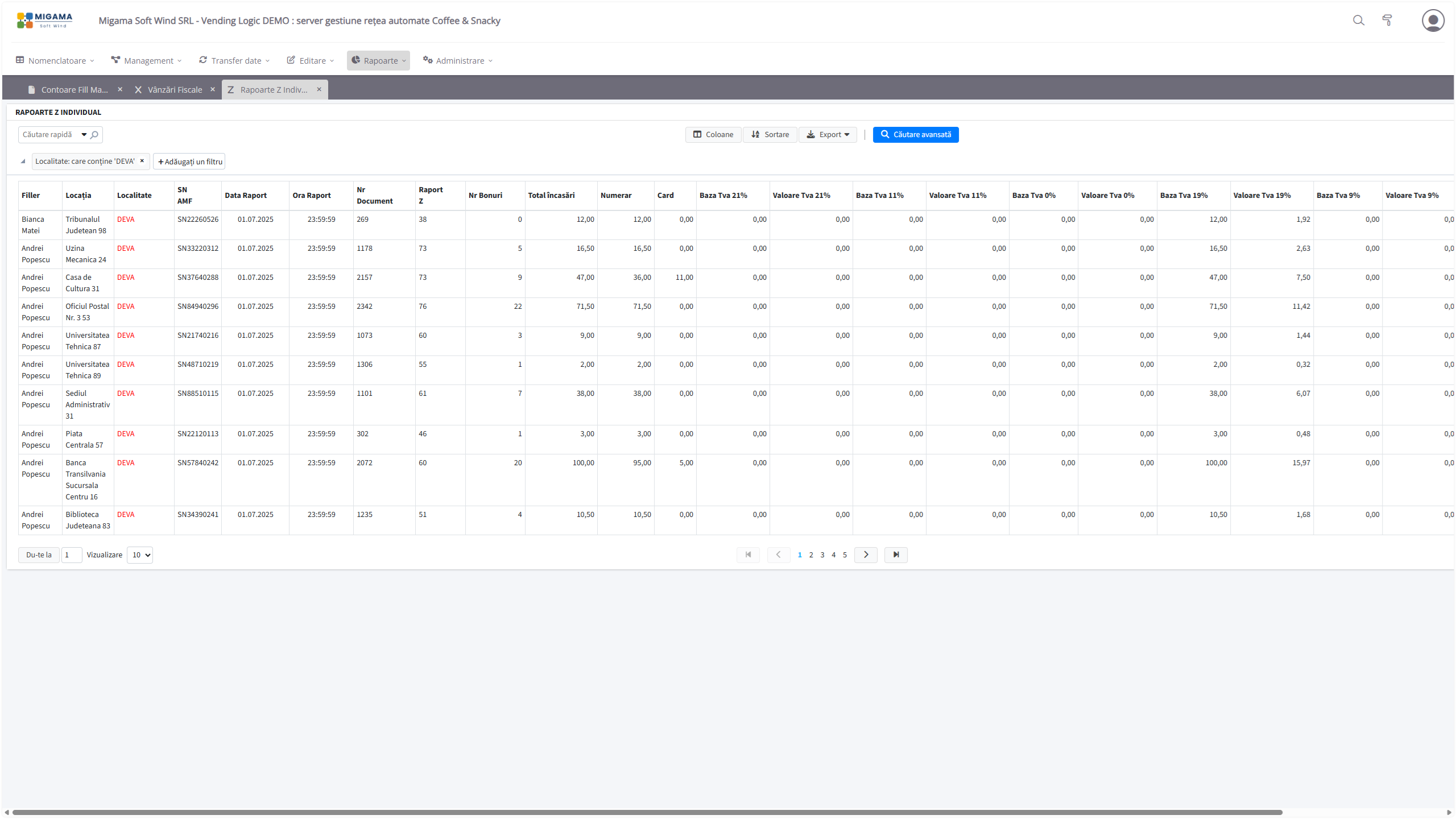This screenshot has height=819, width=1456.
Task: Open the Export dropdown
Action: click(x=828, y=135)
